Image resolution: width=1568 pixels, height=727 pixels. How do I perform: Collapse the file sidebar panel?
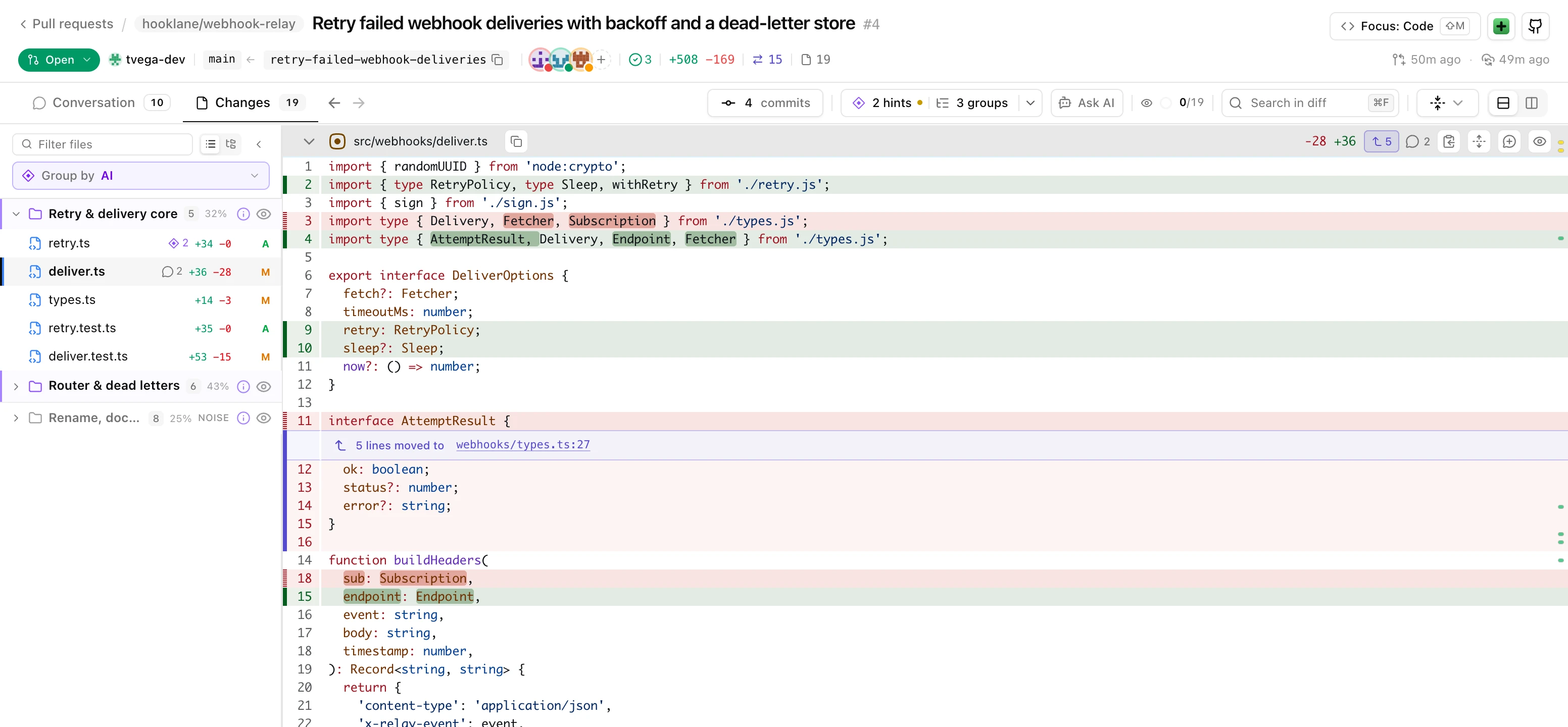pyautogui.click(x=259, y=144)
